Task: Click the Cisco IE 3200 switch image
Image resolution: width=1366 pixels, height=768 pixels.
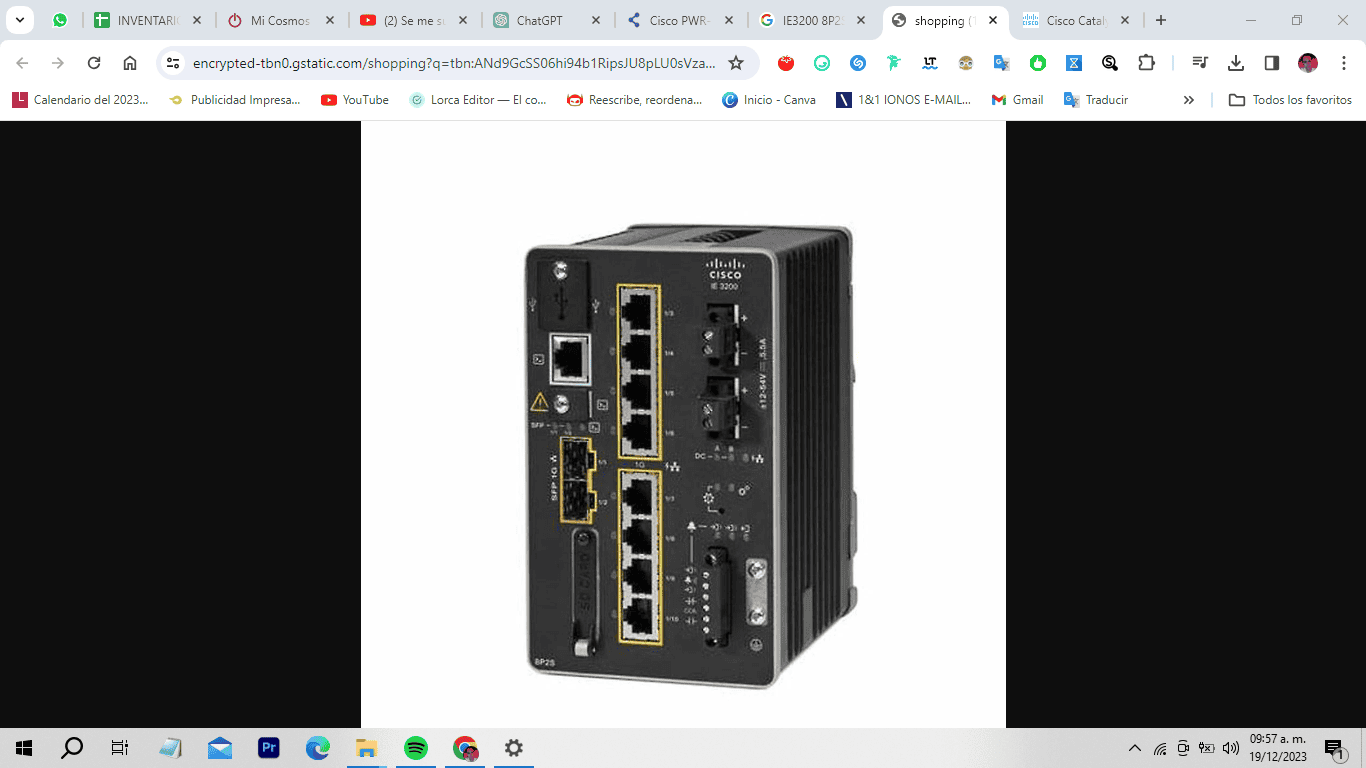Action: click(691, 455)
